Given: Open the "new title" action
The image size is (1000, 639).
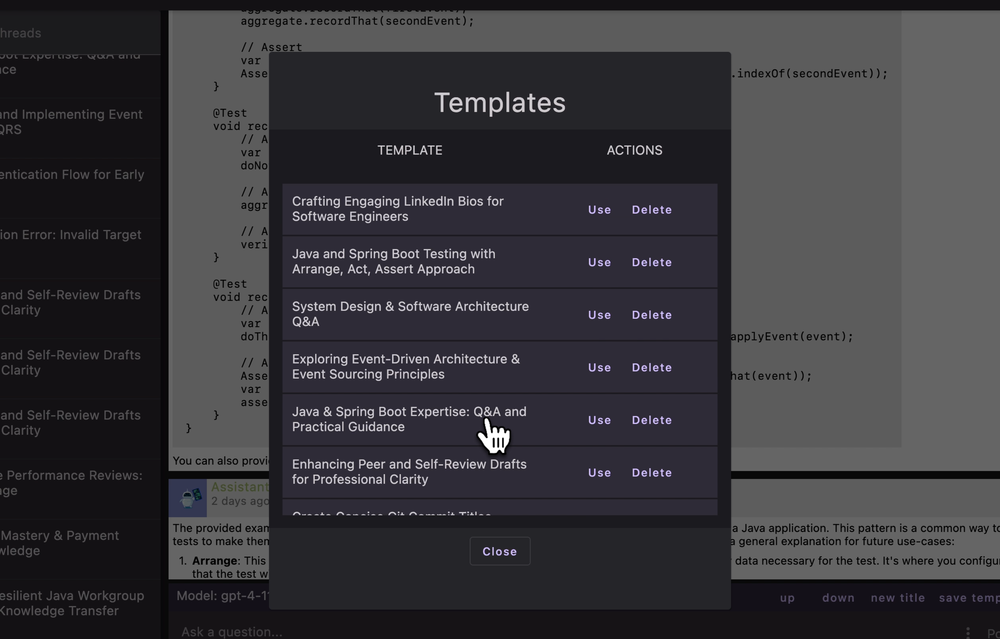Looking at the screenshot, I should pos(897,597).
